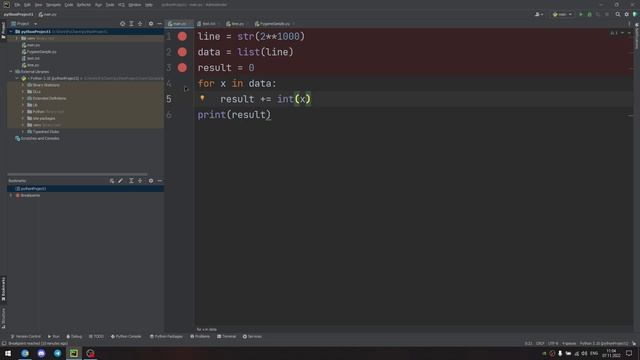The image size is (640, 360).
Task: Open the Code menu
Action: [69, 5]
